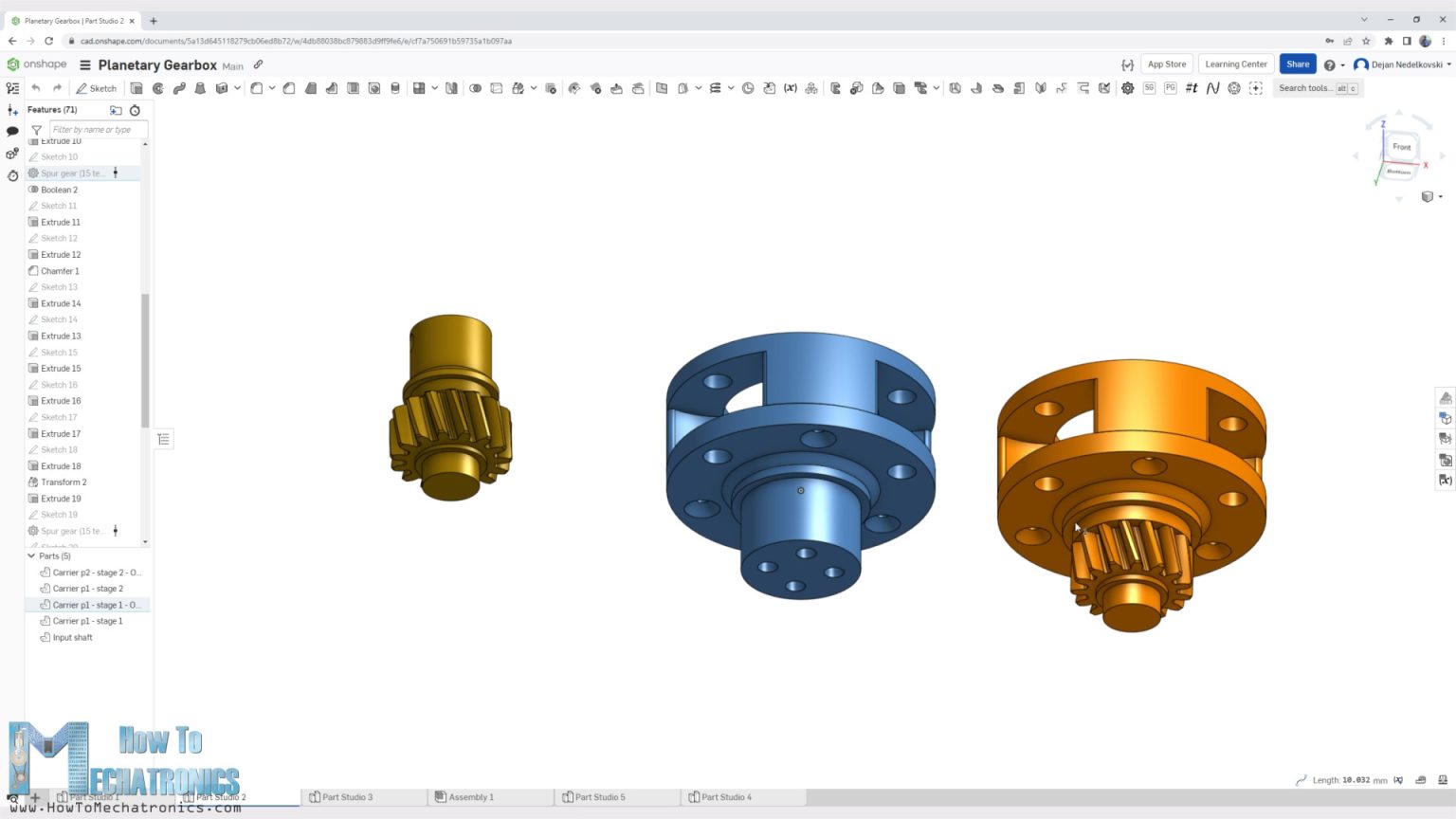1456x819 pixels.
Task: Open the Shell tool
Action: coord(354,87)
